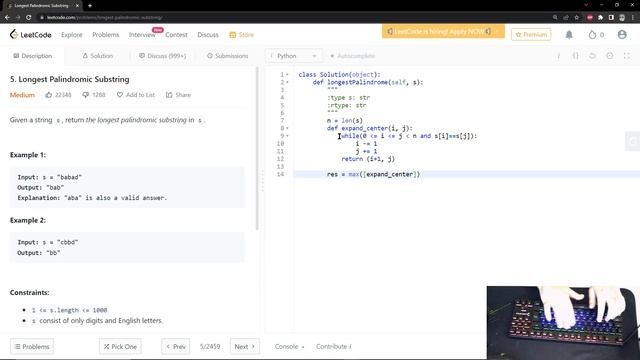Collapse code fold arrow on line 9
This screenshot has height=360, width=640.
click(x=287, y=136)
